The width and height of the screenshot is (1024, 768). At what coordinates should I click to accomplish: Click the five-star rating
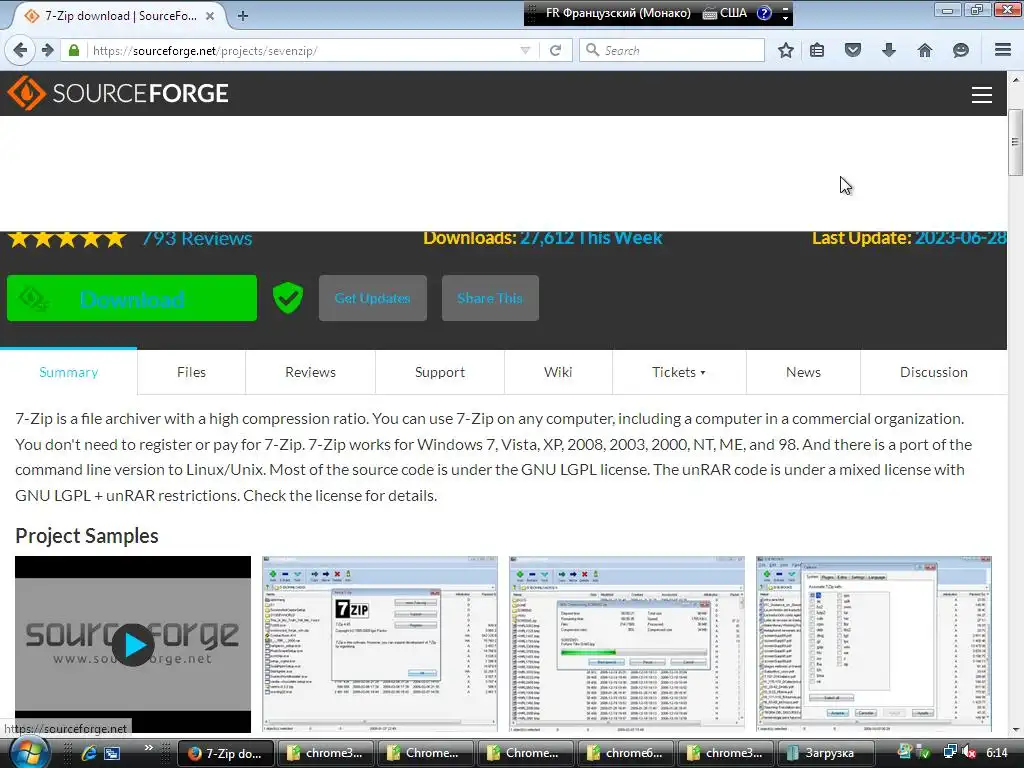(x=67, y=238)
